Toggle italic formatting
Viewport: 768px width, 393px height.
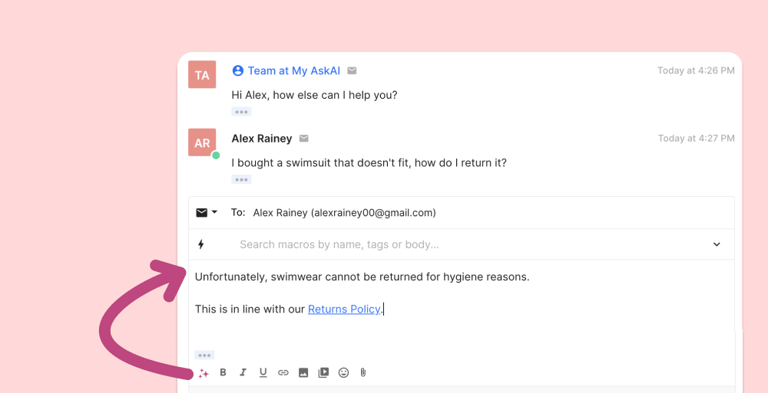(242, 373)
